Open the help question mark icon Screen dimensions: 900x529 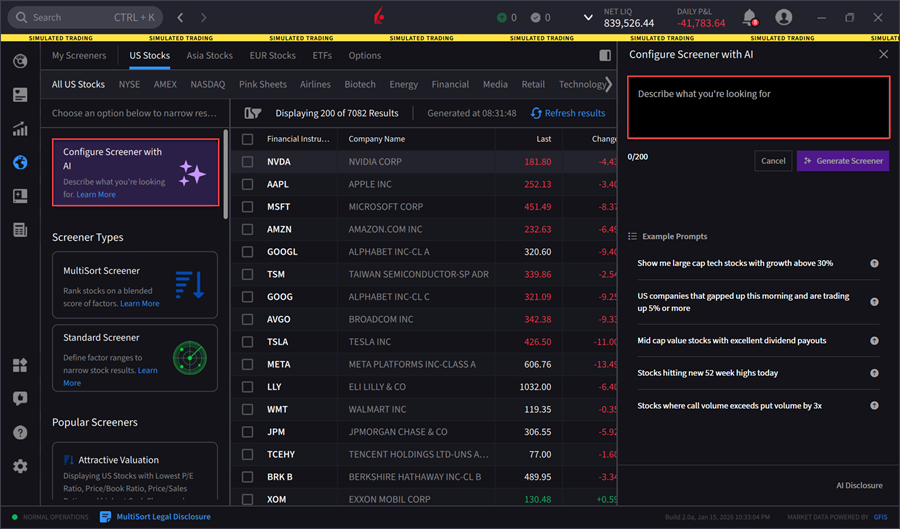tap(20, 432)
